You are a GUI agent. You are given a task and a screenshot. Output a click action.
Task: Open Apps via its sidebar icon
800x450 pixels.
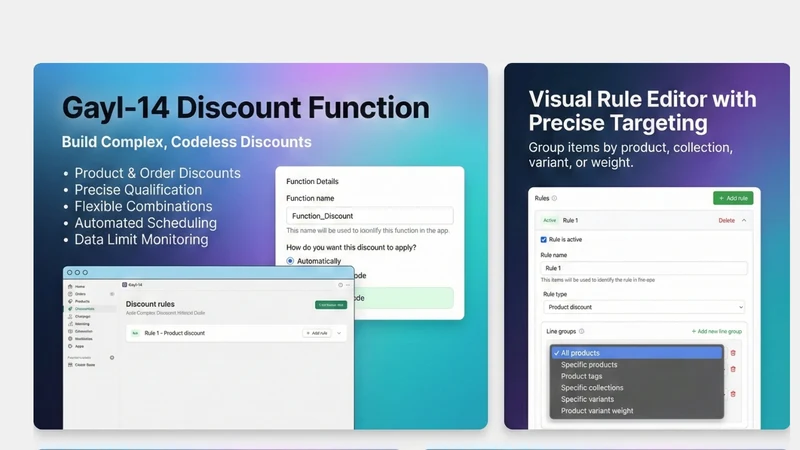tap(70, 346)
